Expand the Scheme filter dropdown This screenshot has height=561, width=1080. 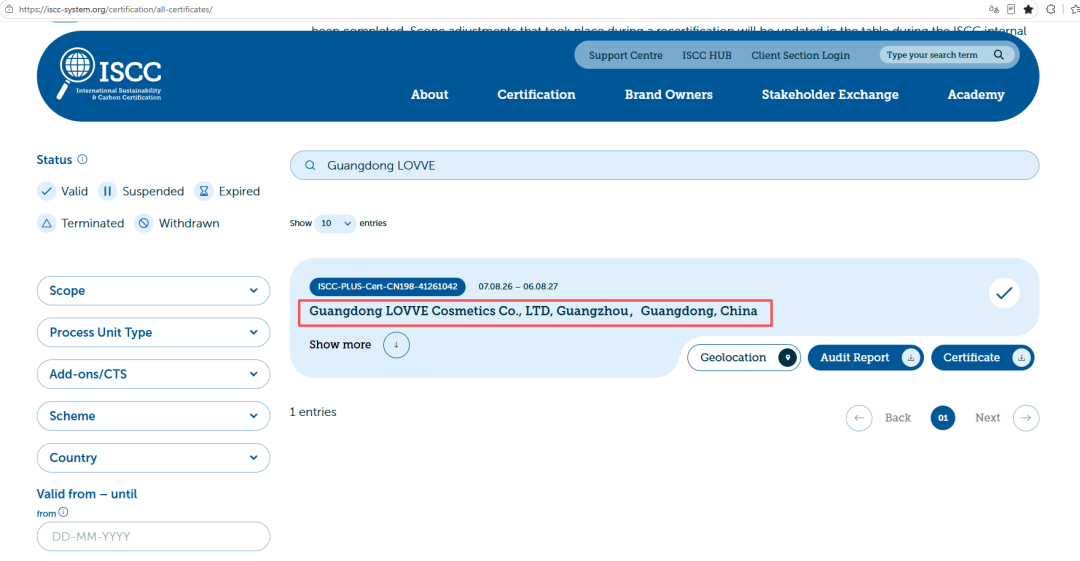click(153, 416)
